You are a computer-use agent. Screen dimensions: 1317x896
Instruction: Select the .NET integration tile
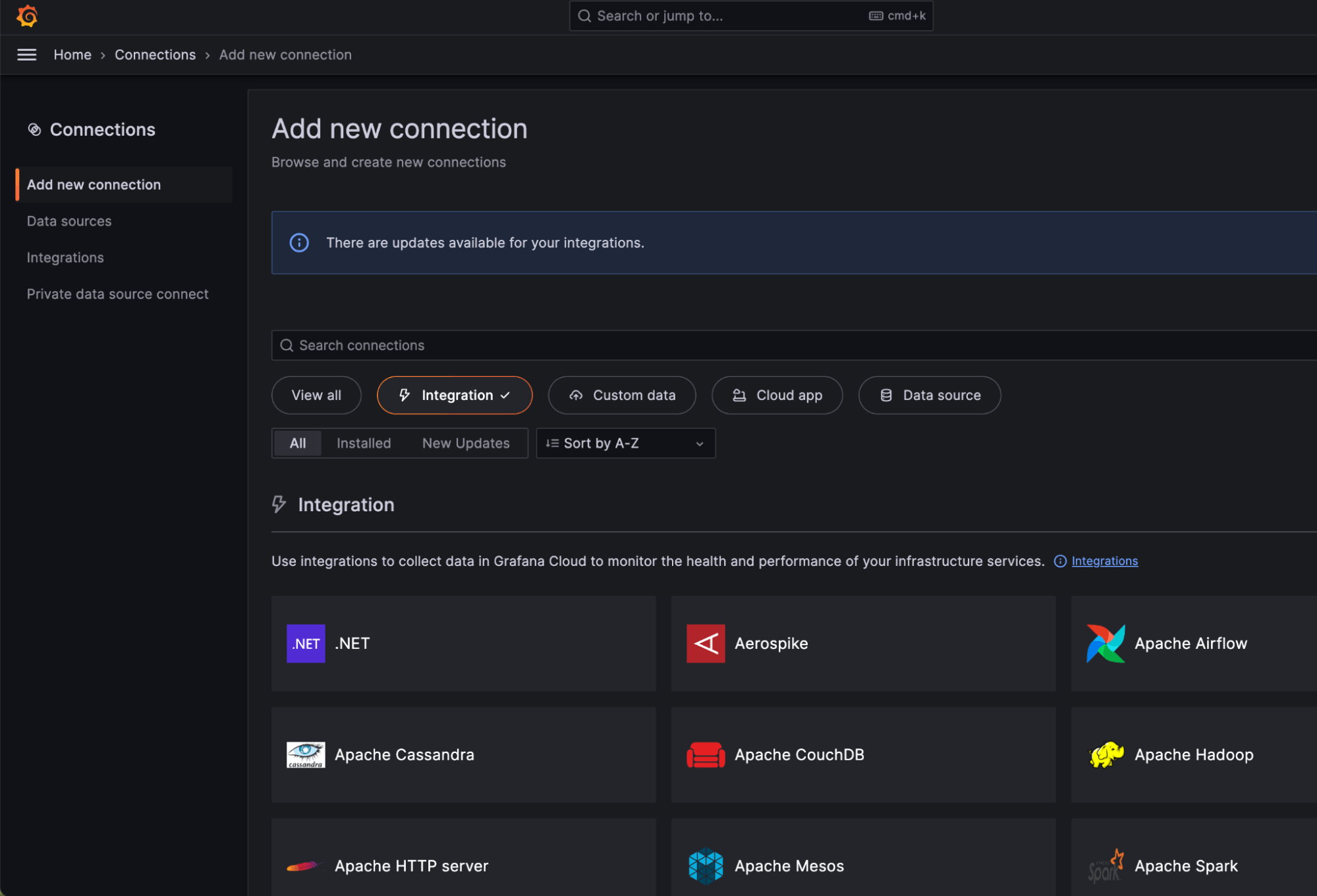coord(463,644)
